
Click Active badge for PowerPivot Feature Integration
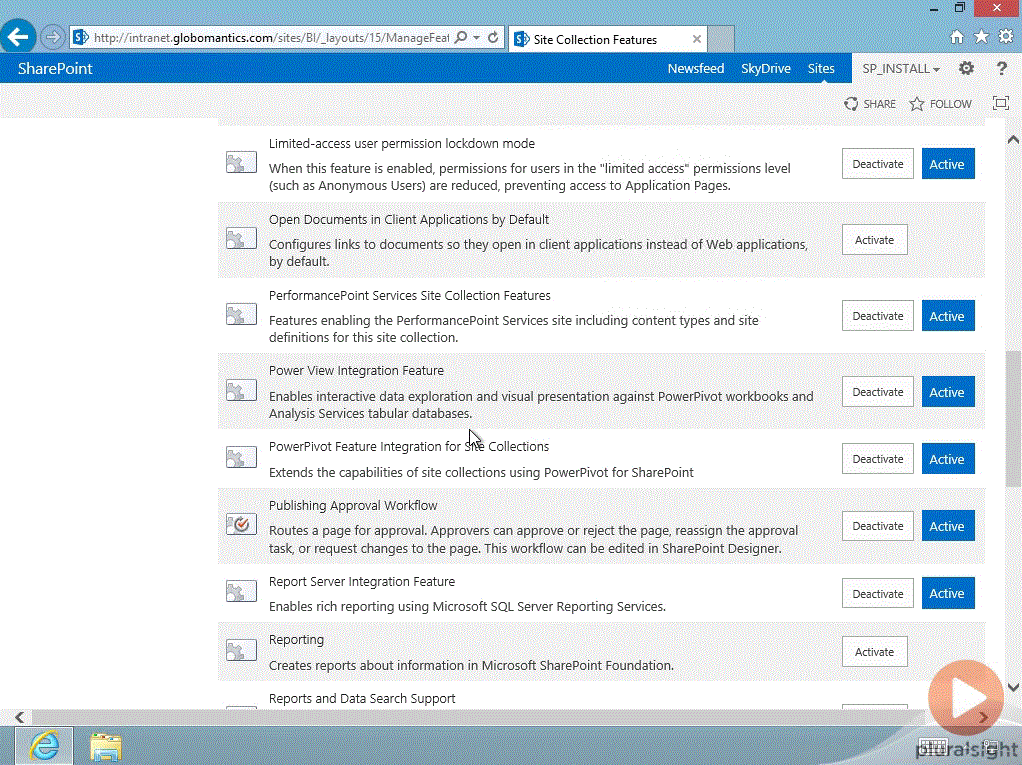click(x=948, y=459)
